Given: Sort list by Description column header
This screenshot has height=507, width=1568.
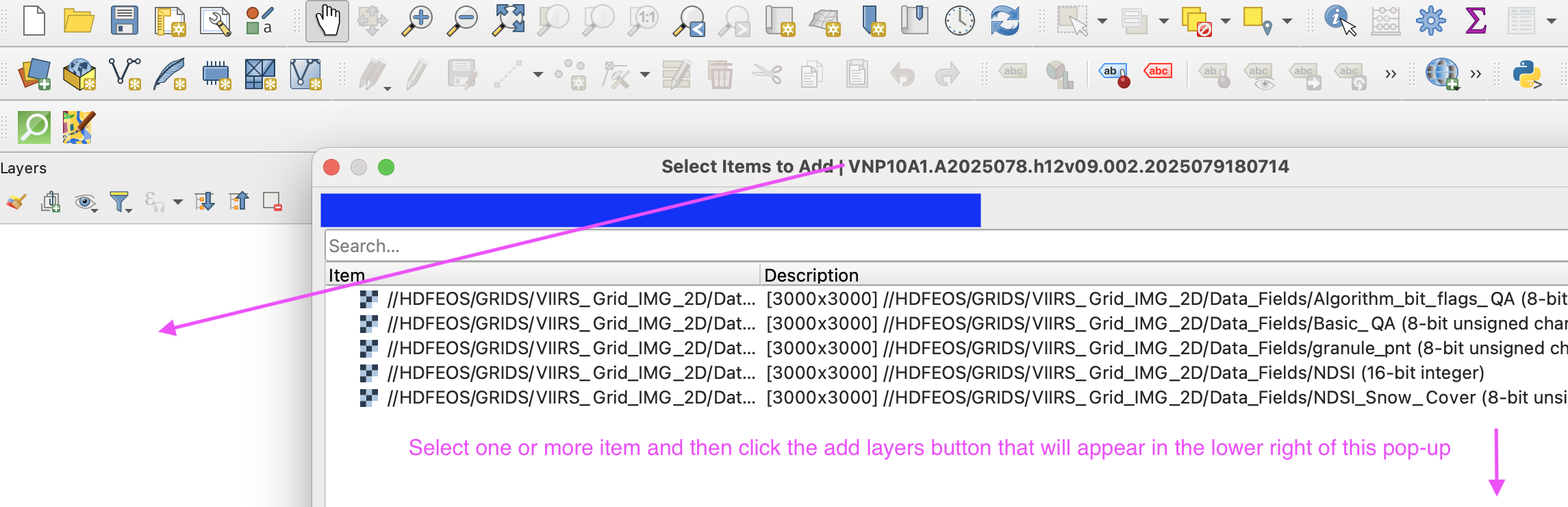Looking at the screenshot, I should (x=1164, y=275).
